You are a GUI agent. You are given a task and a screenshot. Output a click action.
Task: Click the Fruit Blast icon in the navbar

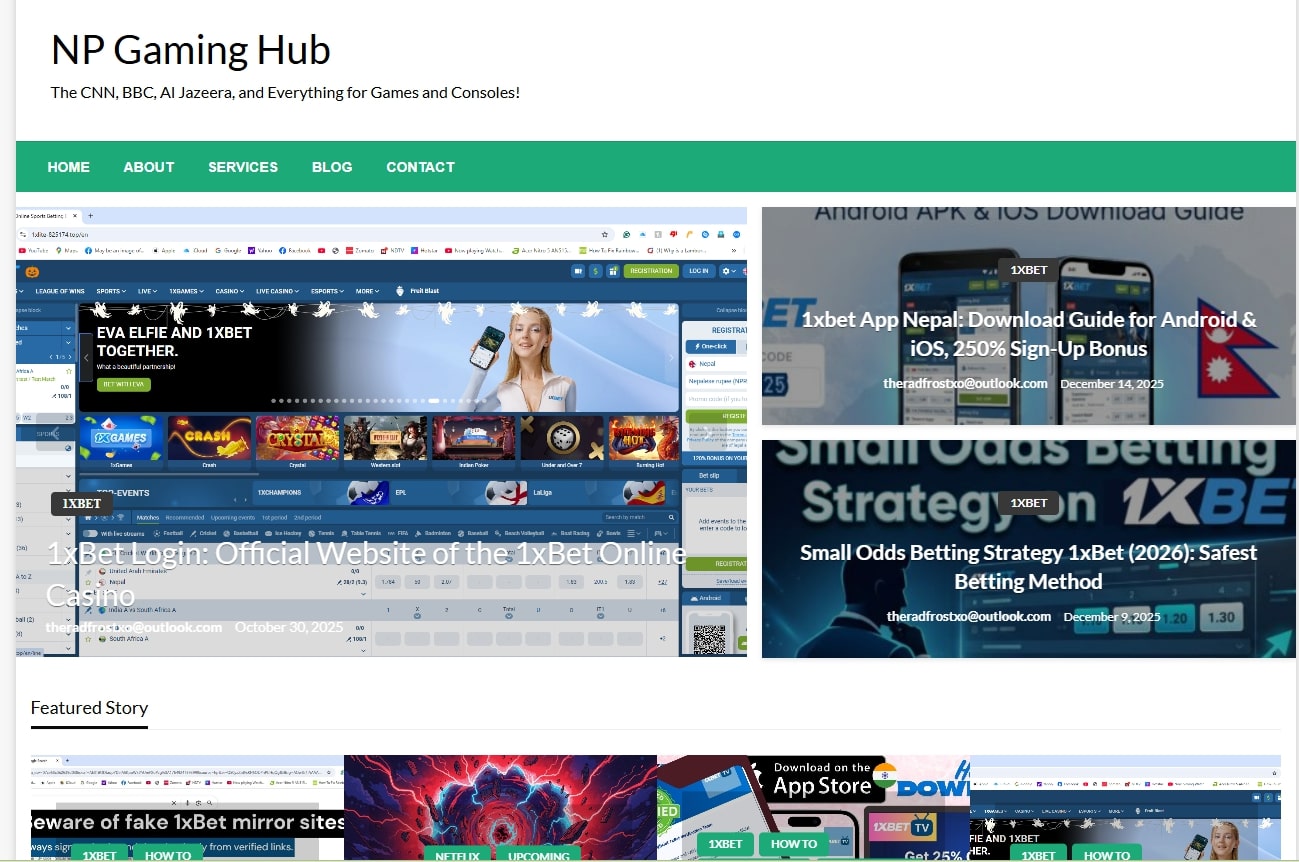398,290
